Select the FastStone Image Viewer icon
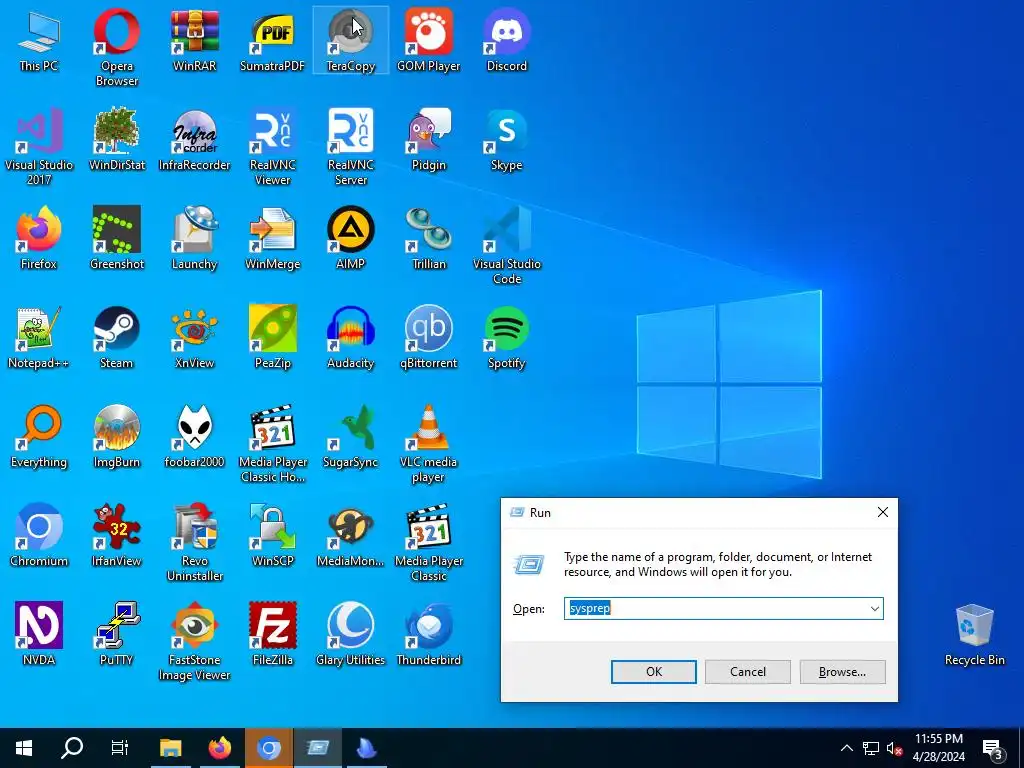The height and width of the screenshot is (768, 1024). (195, 643)
